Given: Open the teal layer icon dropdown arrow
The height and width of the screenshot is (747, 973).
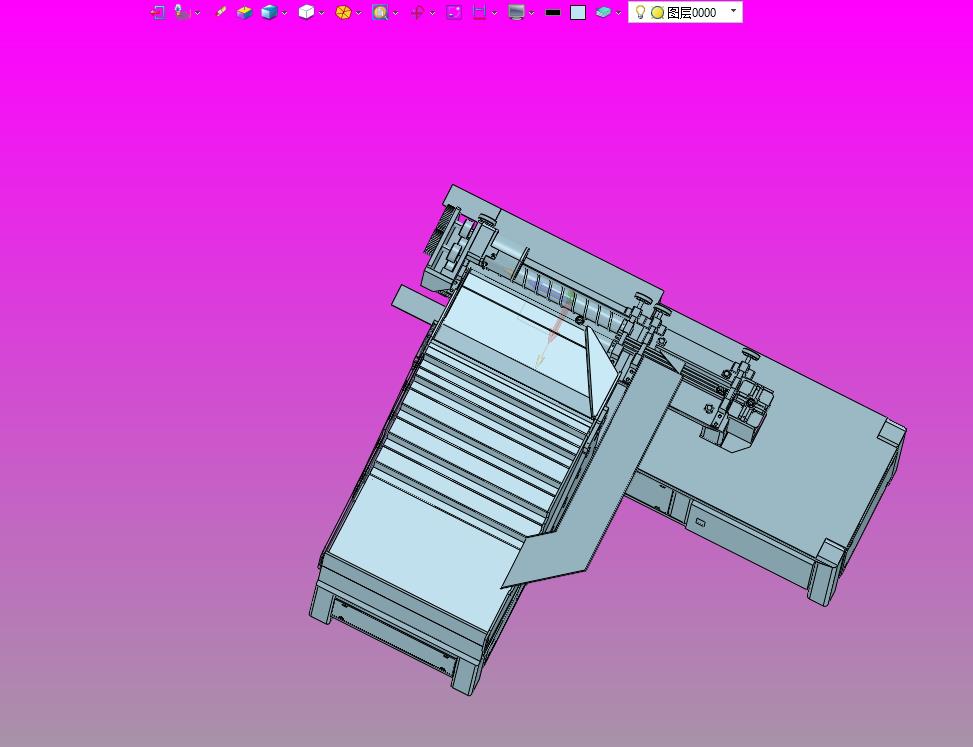Looking at the screenshot, I should pyautogui.click(x=619, y=12).
